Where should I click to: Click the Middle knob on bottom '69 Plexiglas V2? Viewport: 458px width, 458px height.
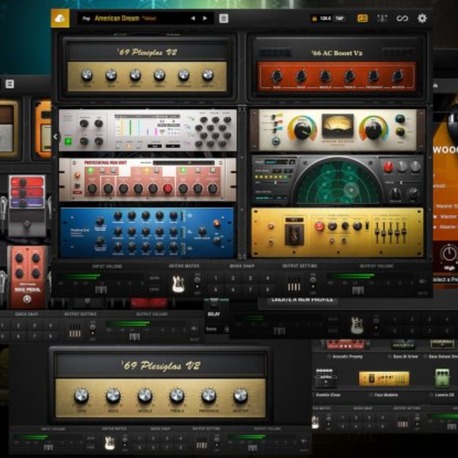pos(145,396)
